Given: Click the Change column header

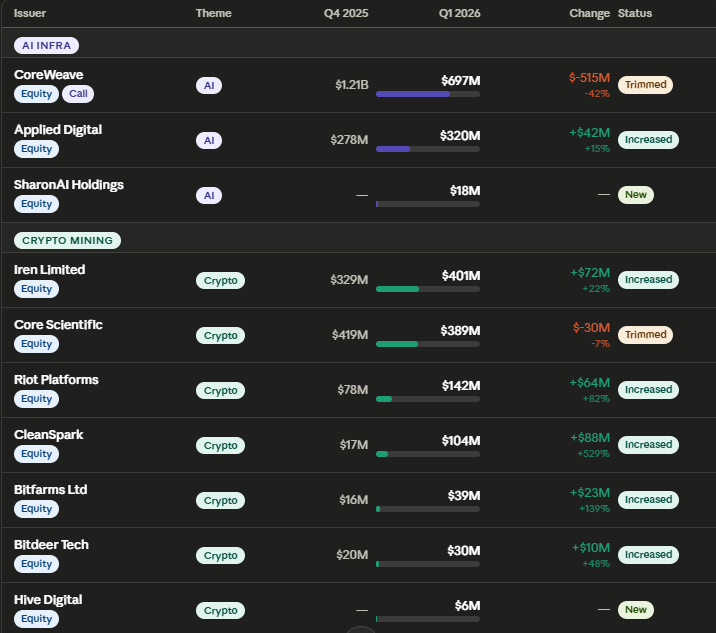Looking at the screenshot, I should pos(589,13).
